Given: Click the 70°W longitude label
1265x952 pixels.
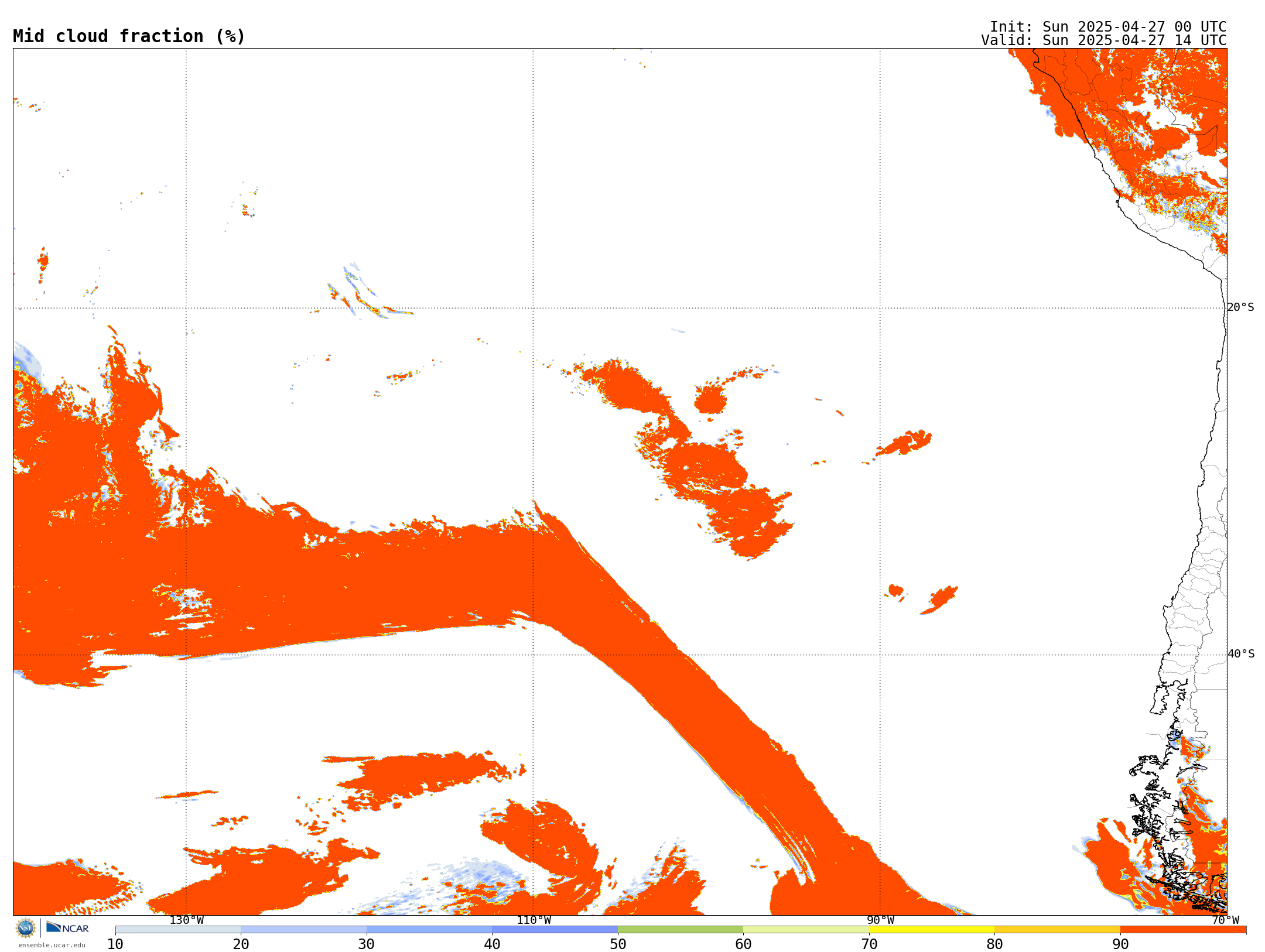Looking at the screenshot, I should click(1225, 920).
